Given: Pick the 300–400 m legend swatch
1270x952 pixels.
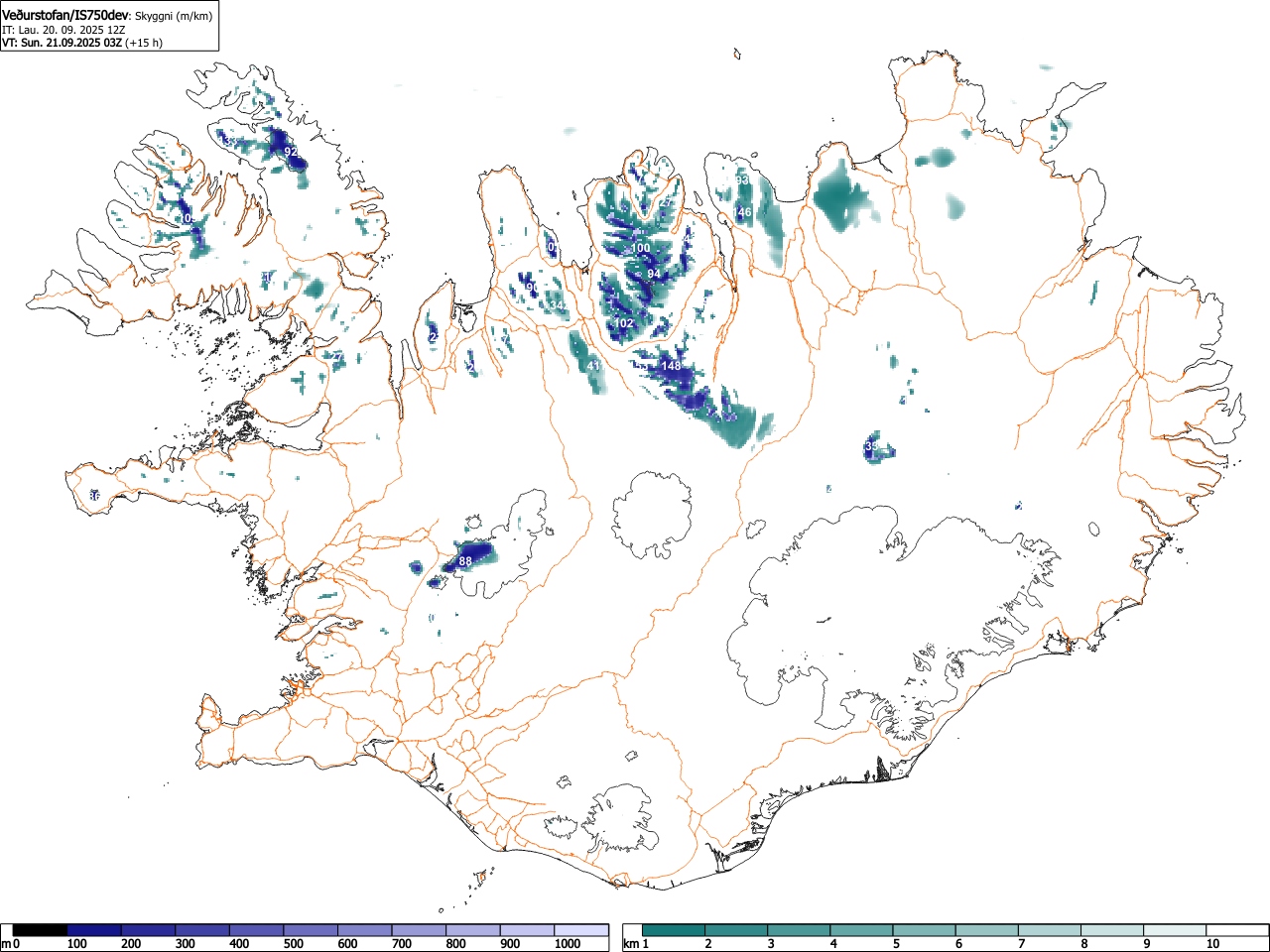Looking at the screenshot, I should [202, 930].
